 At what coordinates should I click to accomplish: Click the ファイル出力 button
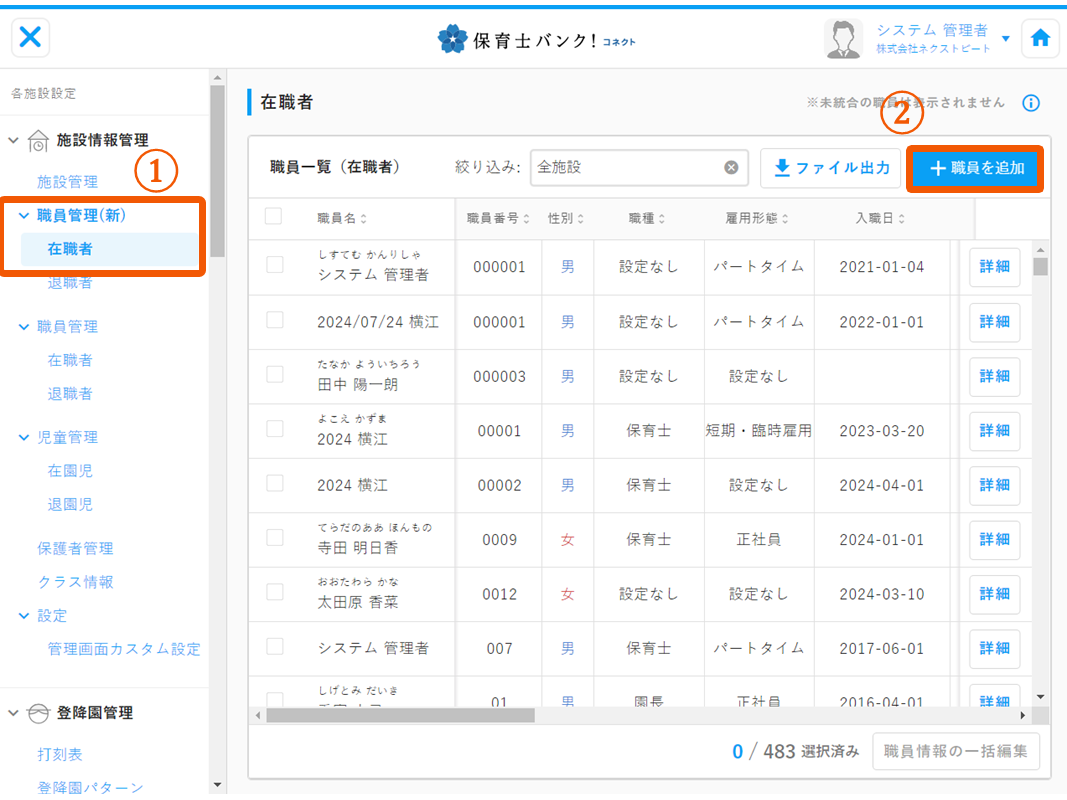tap(831, 168)
